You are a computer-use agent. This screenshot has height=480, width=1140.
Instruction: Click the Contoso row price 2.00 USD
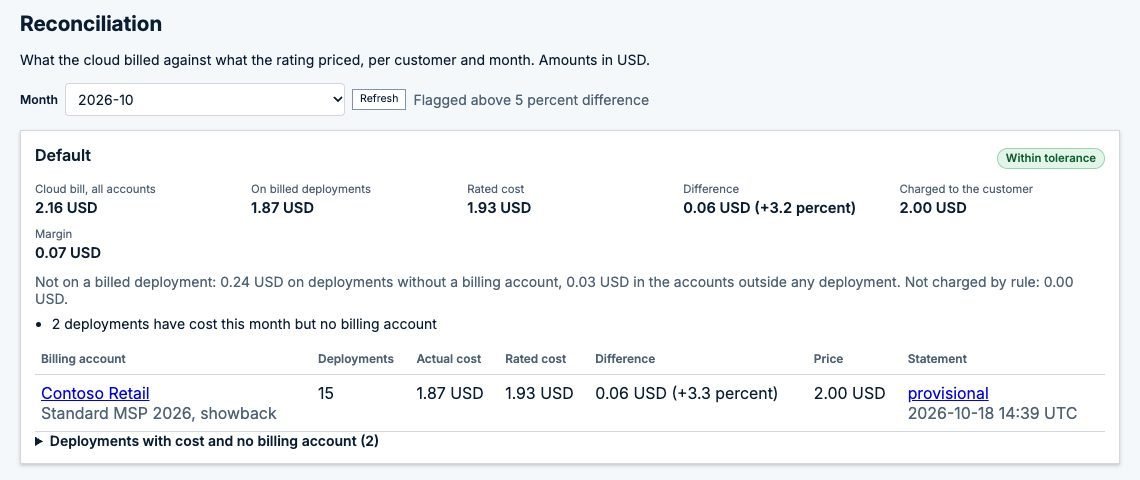(x=849, y=393)
